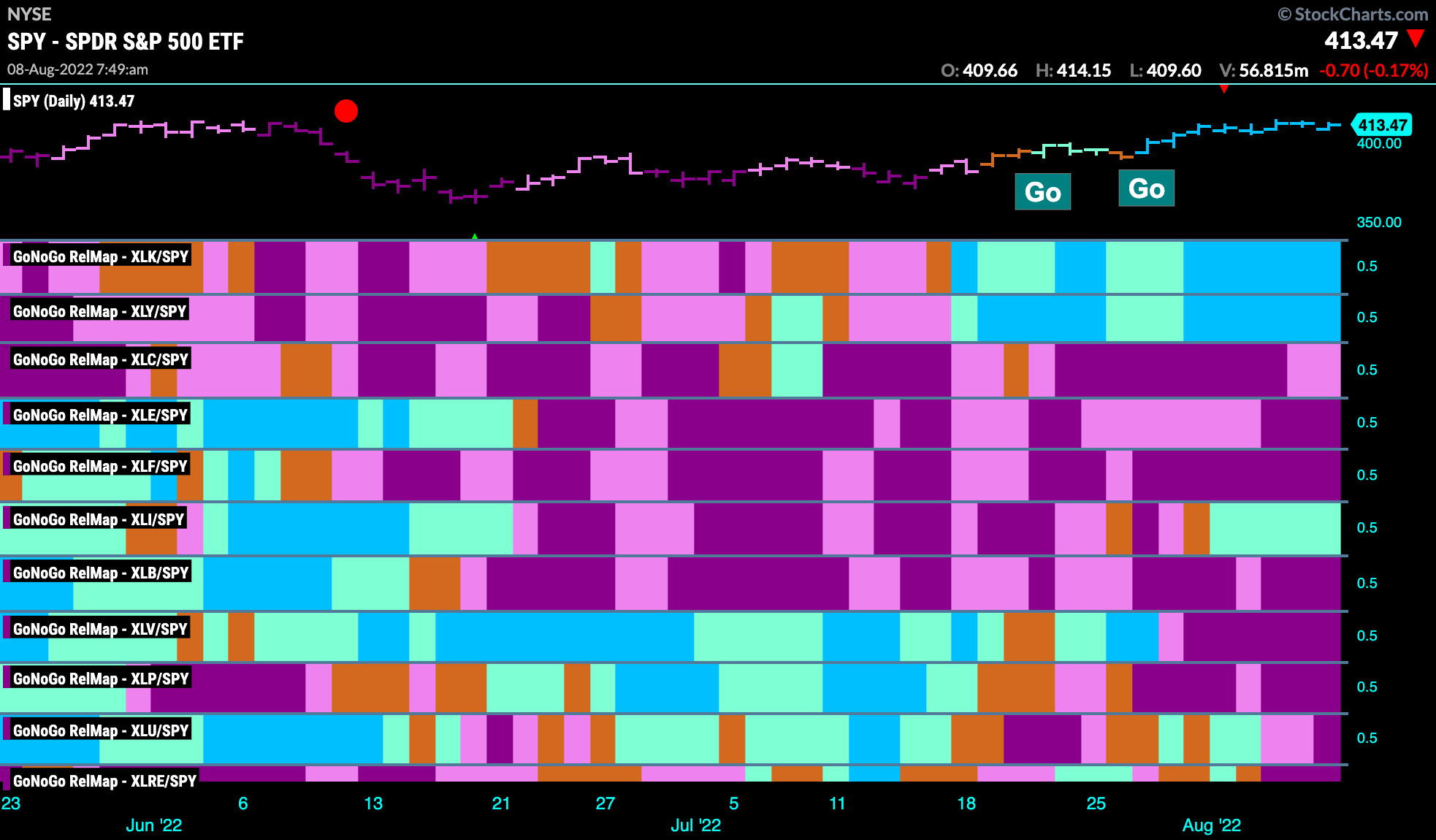
Task: Click the -0.70 (-0.17%) change value
Action: click(1374, 70)
